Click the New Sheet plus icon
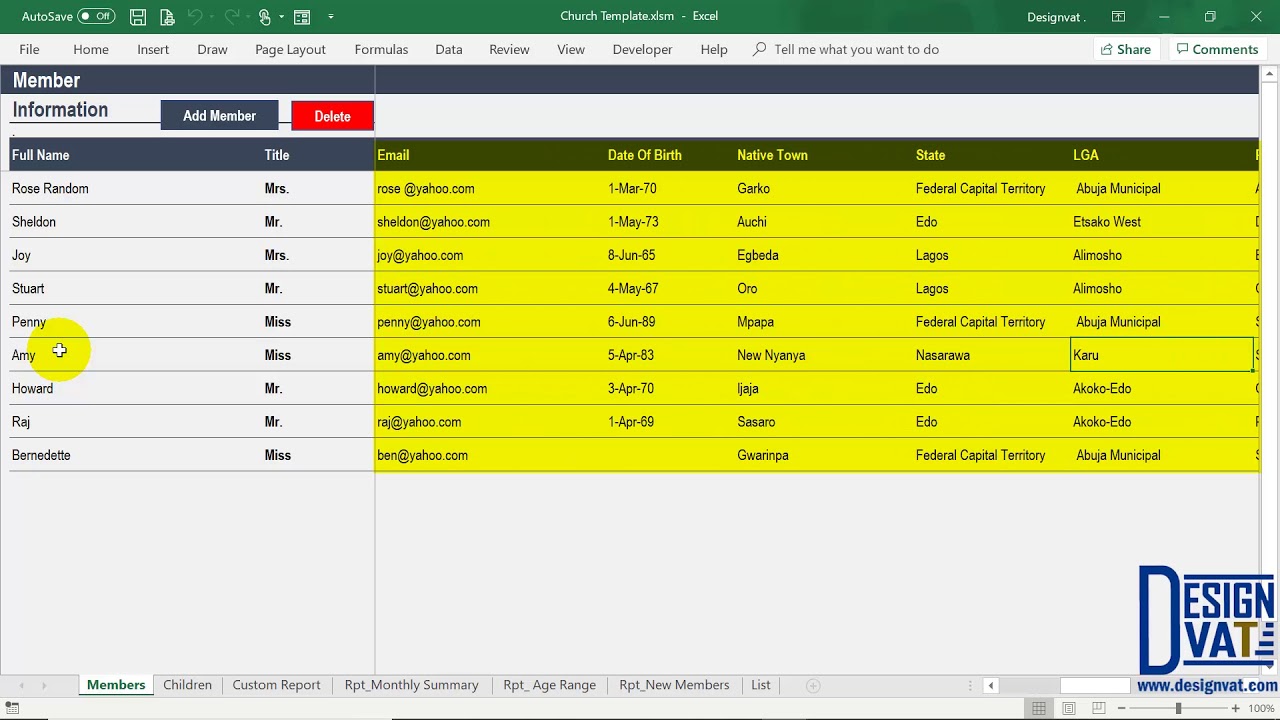Viewport: 1280px width, 720px height. click(x=813, y=685)
